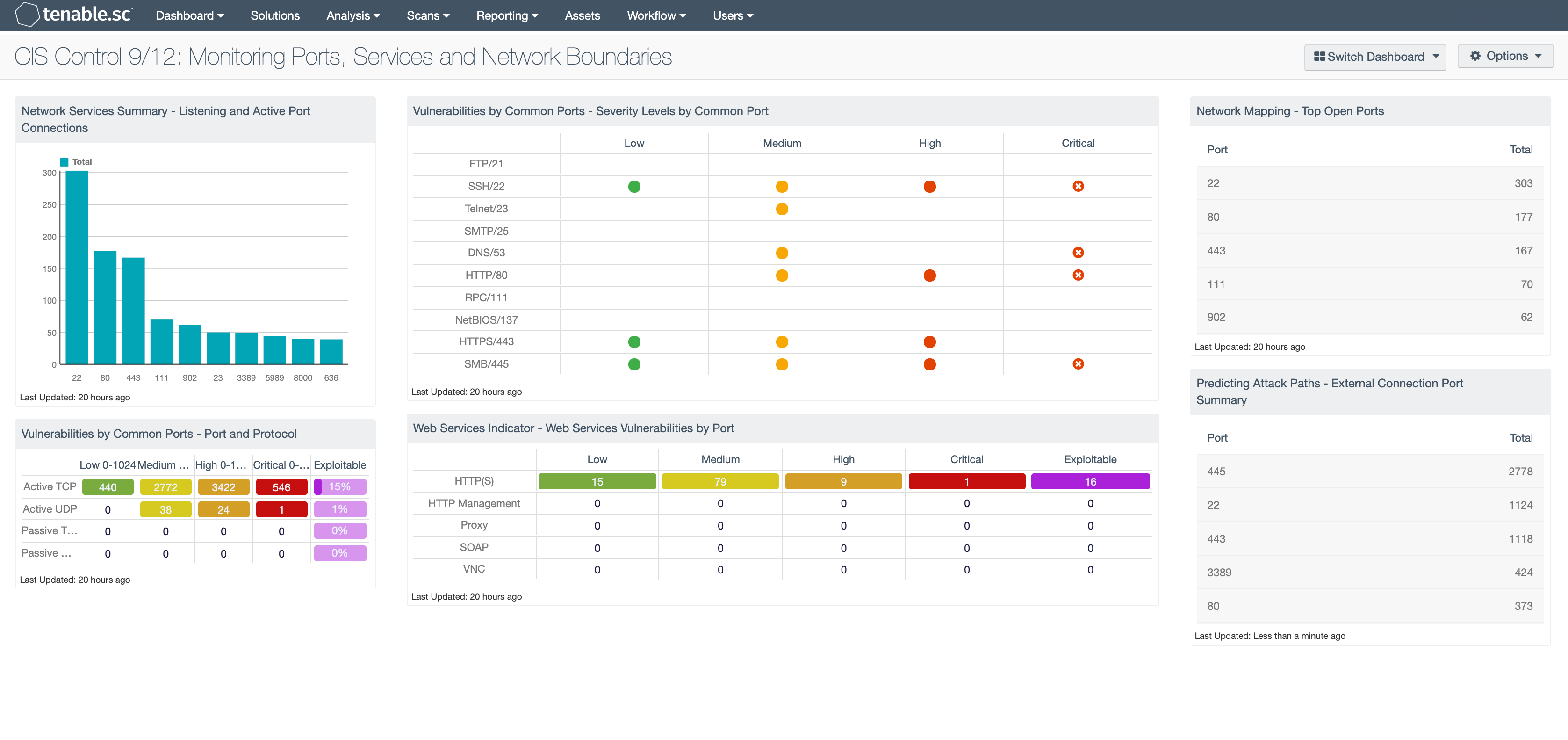Click HTTP/80 High red indicator
Viewport: 1568px width, 740px height.
(929, 276)
